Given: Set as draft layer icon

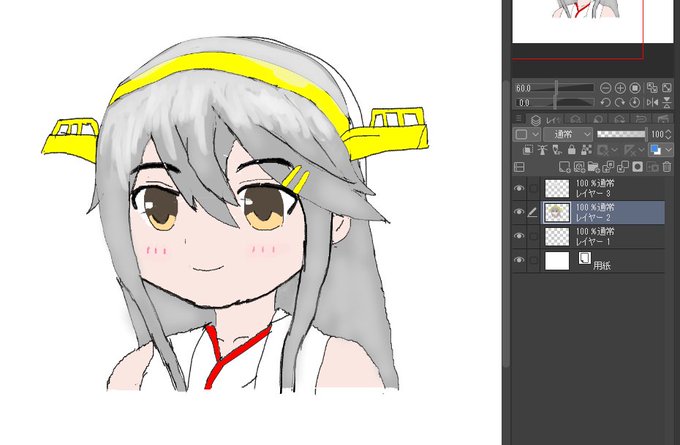Looking at the screenshot, I should click(557, 150).
